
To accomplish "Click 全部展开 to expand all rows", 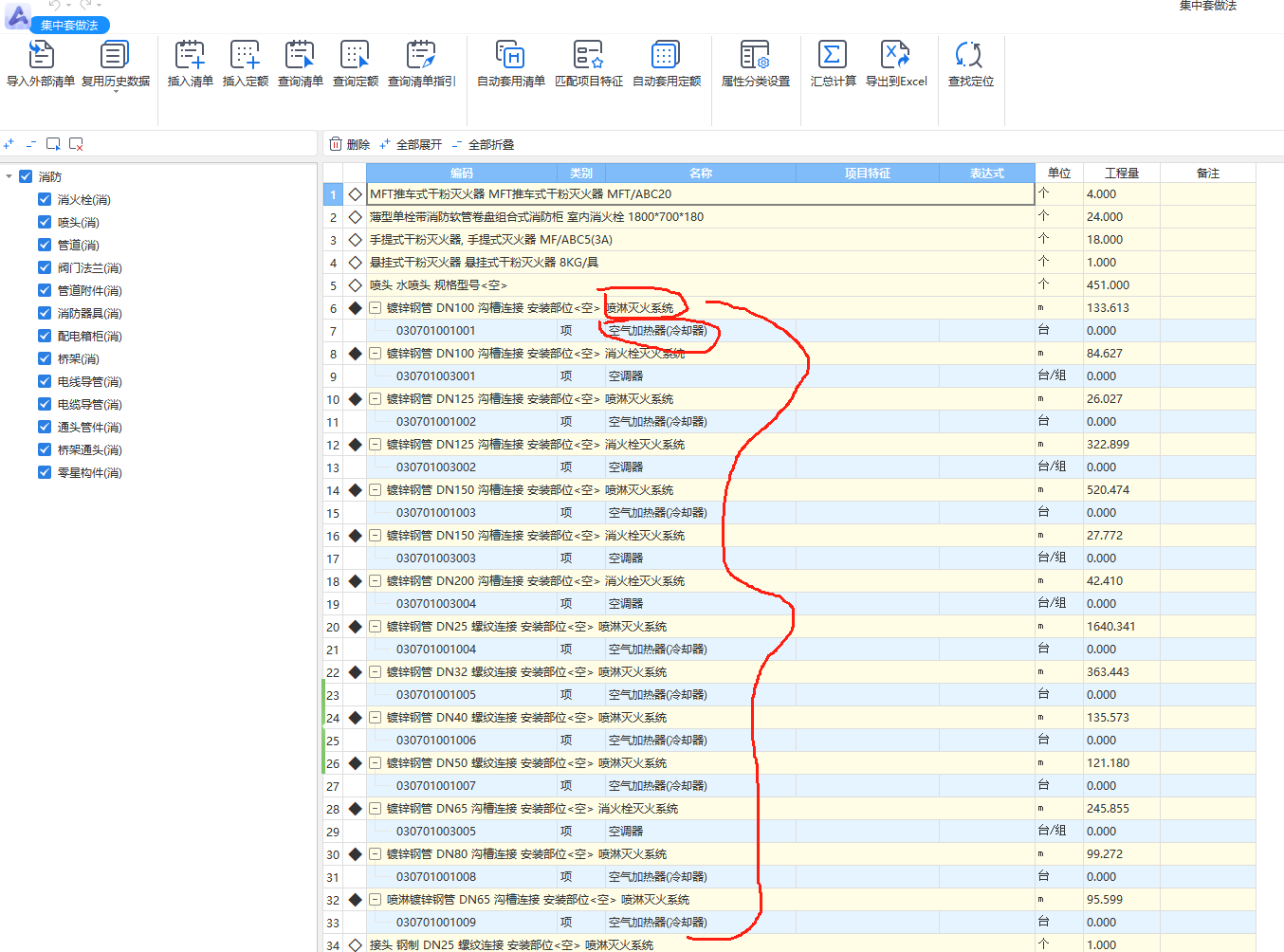I will click(x=411, y=144).
